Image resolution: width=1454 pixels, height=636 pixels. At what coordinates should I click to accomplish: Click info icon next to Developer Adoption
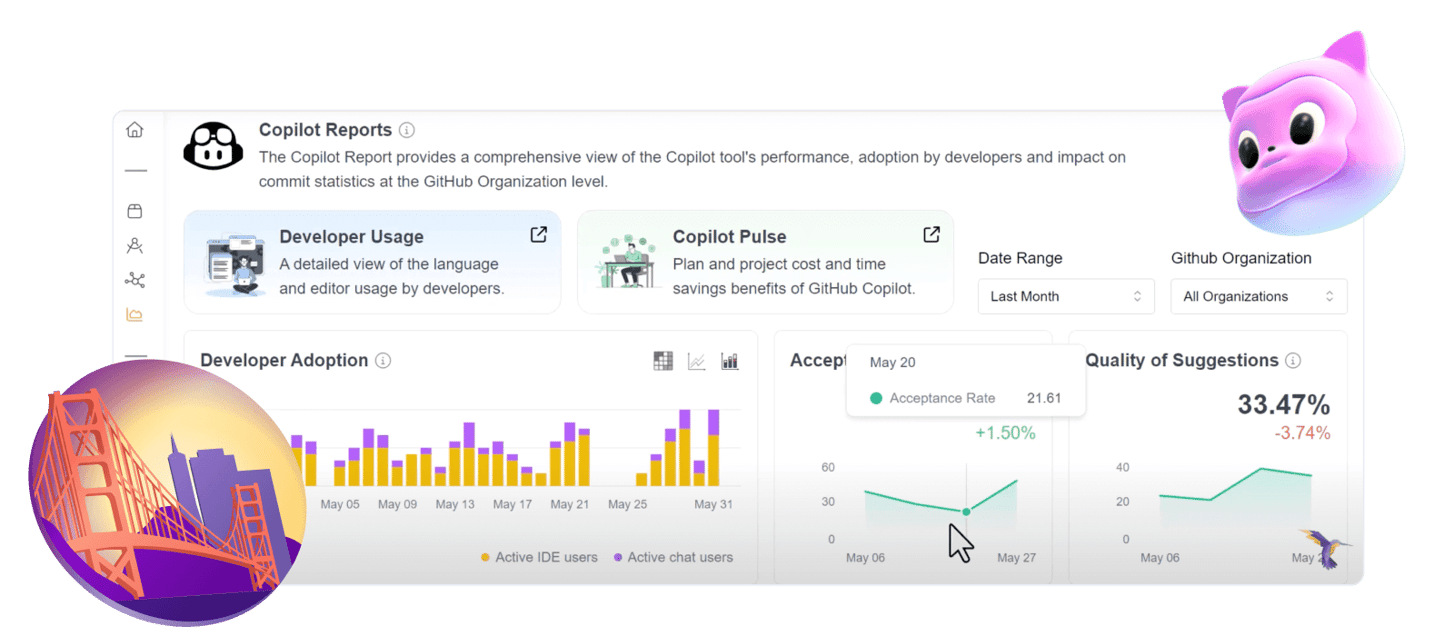click(383, 361)
